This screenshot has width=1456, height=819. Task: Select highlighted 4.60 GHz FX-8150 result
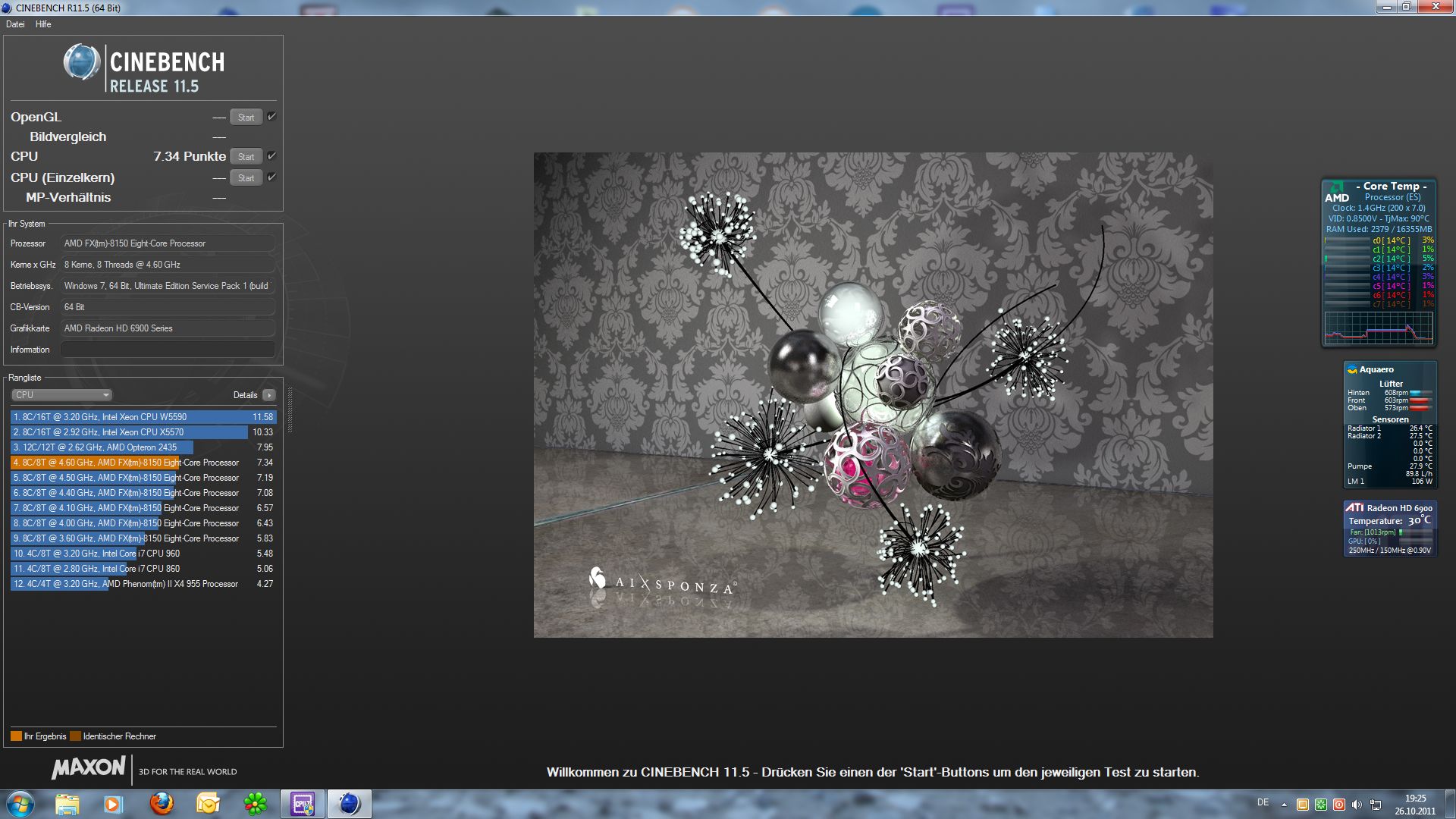coord(143,463)
